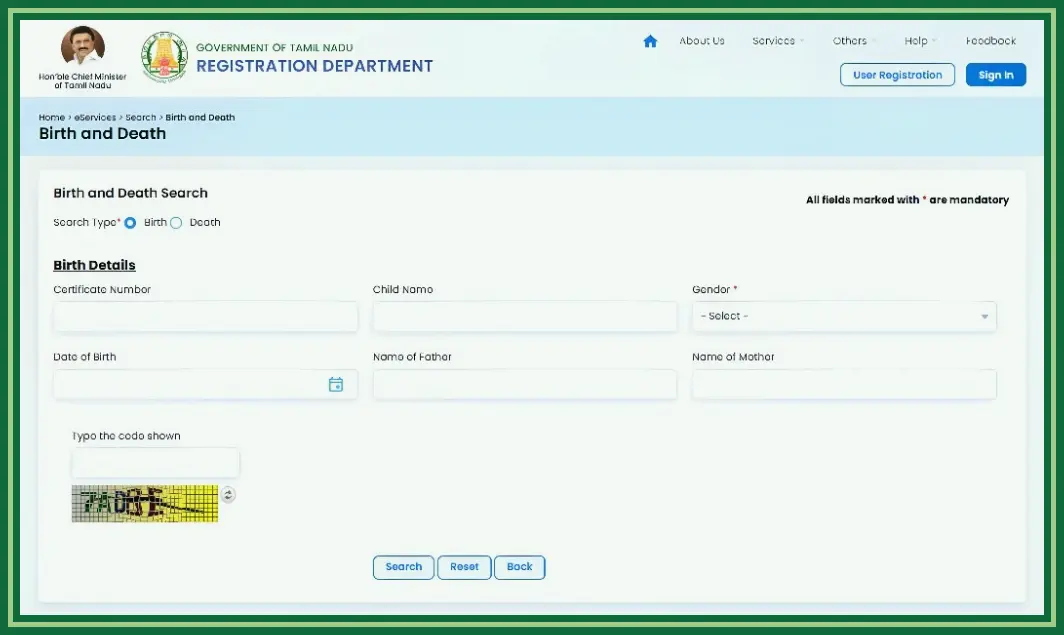Focus the Name of Mother field
This screenshot has height=635, width=1064.
tap(844, 385)
